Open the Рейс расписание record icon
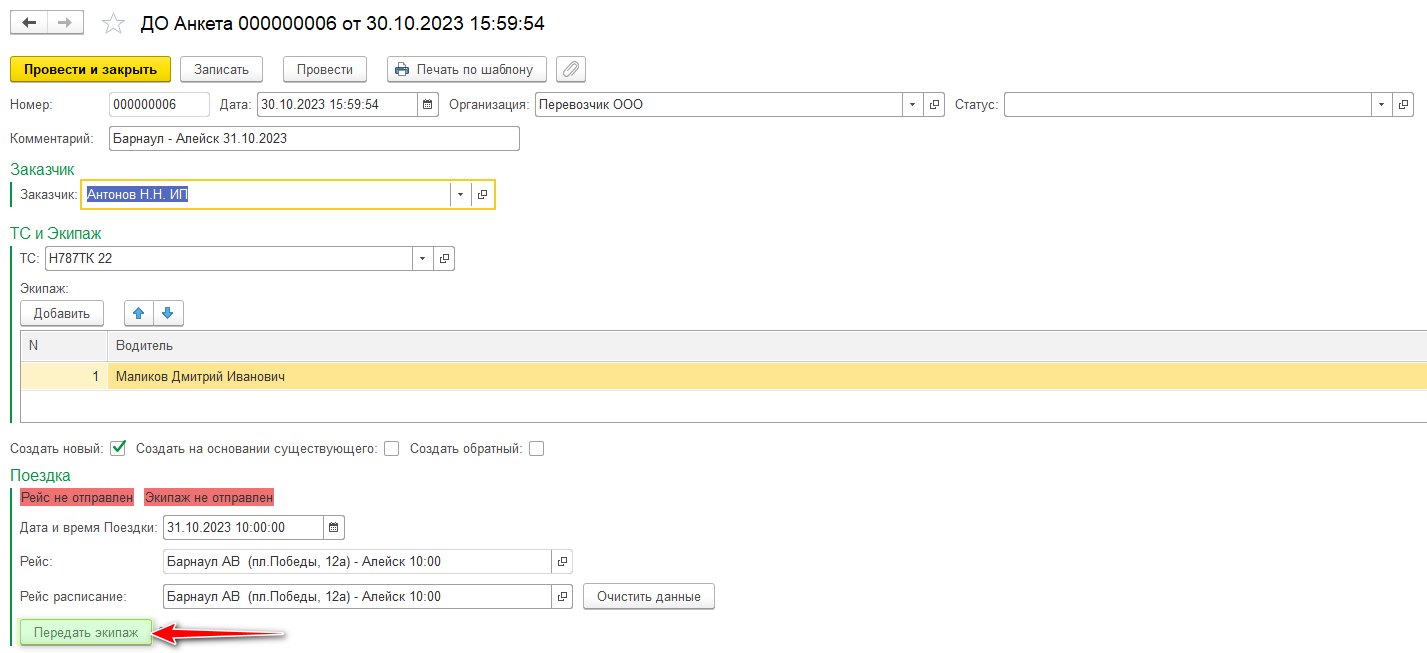The image size is (1427, 653). 562,597
